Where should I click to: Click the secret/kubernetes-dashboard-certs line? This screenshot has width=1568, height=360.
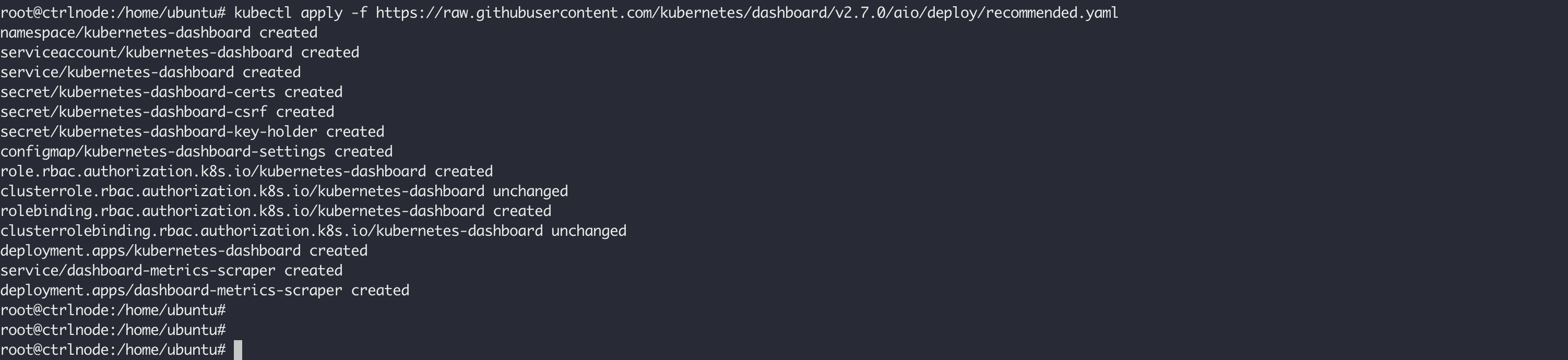(x=171, y=92)
